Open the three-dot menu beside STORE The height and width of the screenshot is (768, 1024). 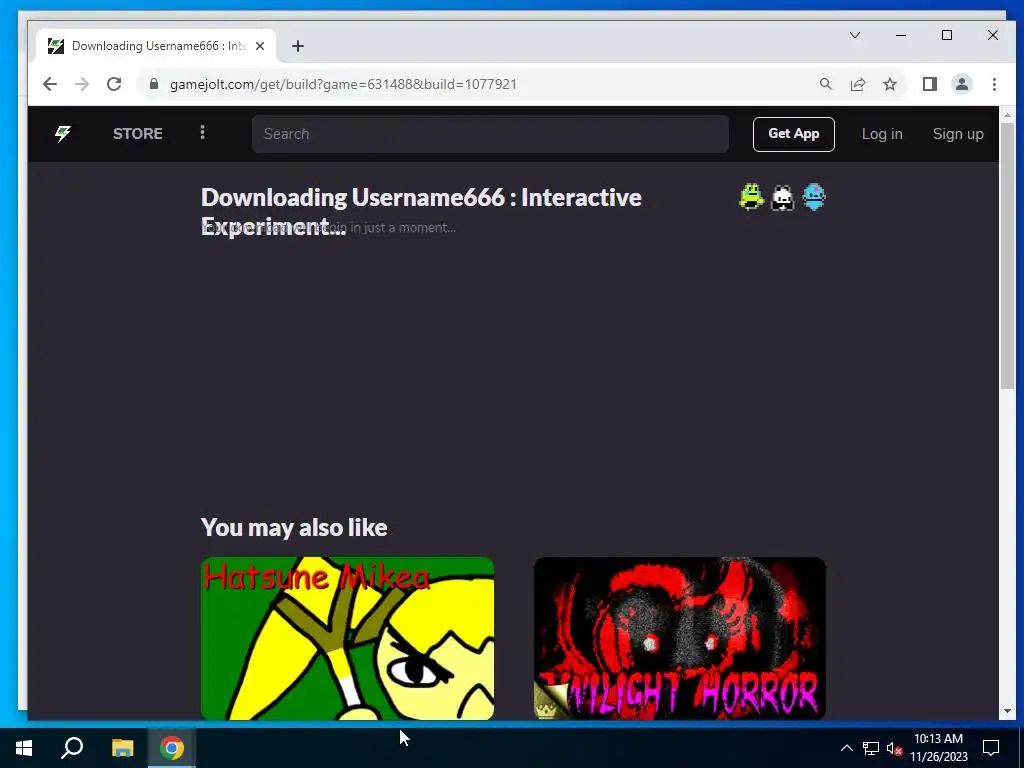point(202,133)
